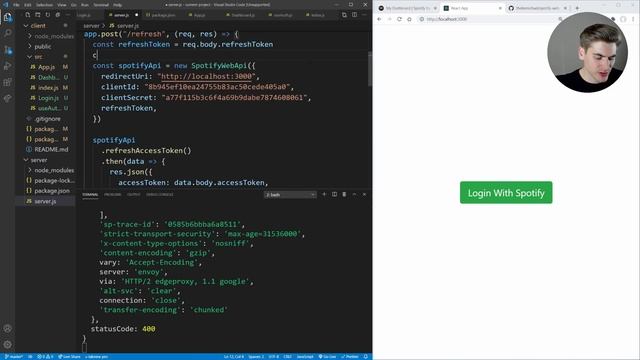The height and width of the screenshot is (360, 640).
Task: Switch to the server.js editor tab
Action: (122, 15)
